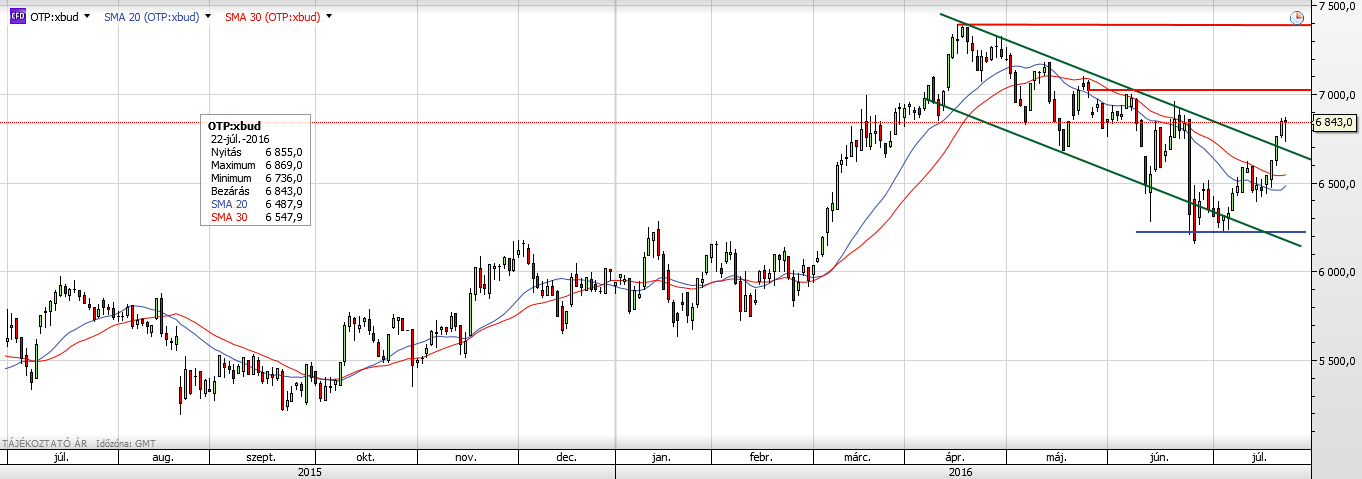Click the febr. month on time axis
This screenshot has height=479, width=1362.
point(760,457)
